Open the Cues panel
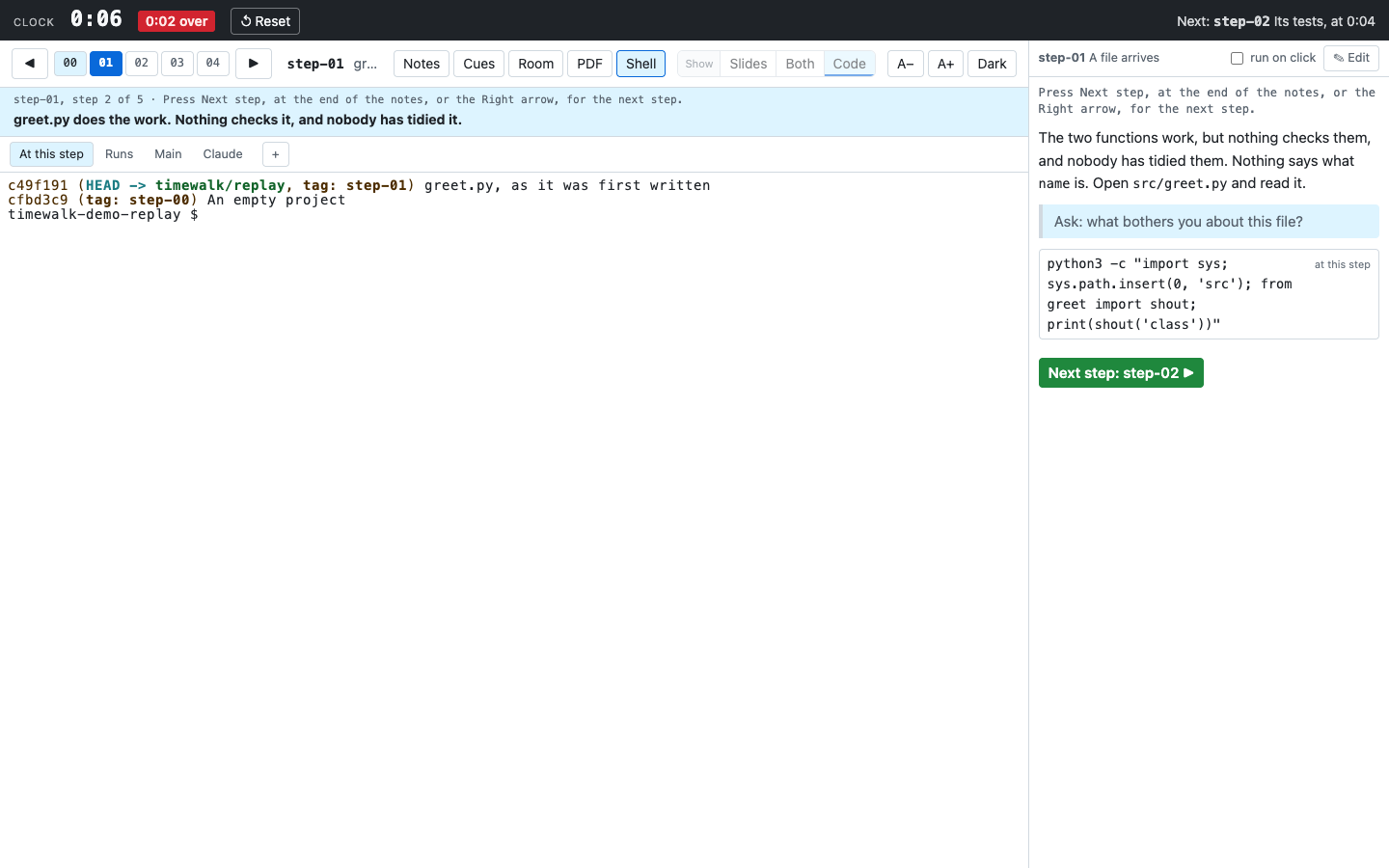The height and width of the screenshot is (868, 1389). click(479, 64)
